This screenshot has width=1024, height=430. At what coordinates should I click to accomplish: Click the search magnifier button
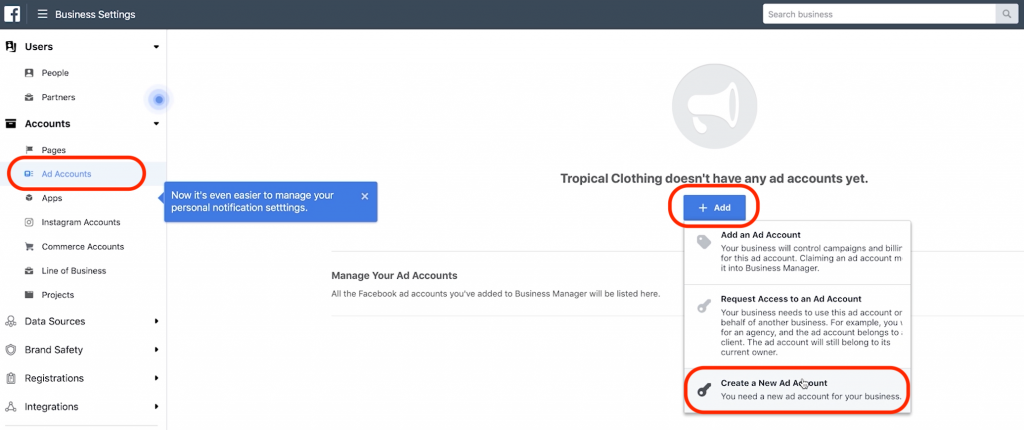[x=1006, y=14]
